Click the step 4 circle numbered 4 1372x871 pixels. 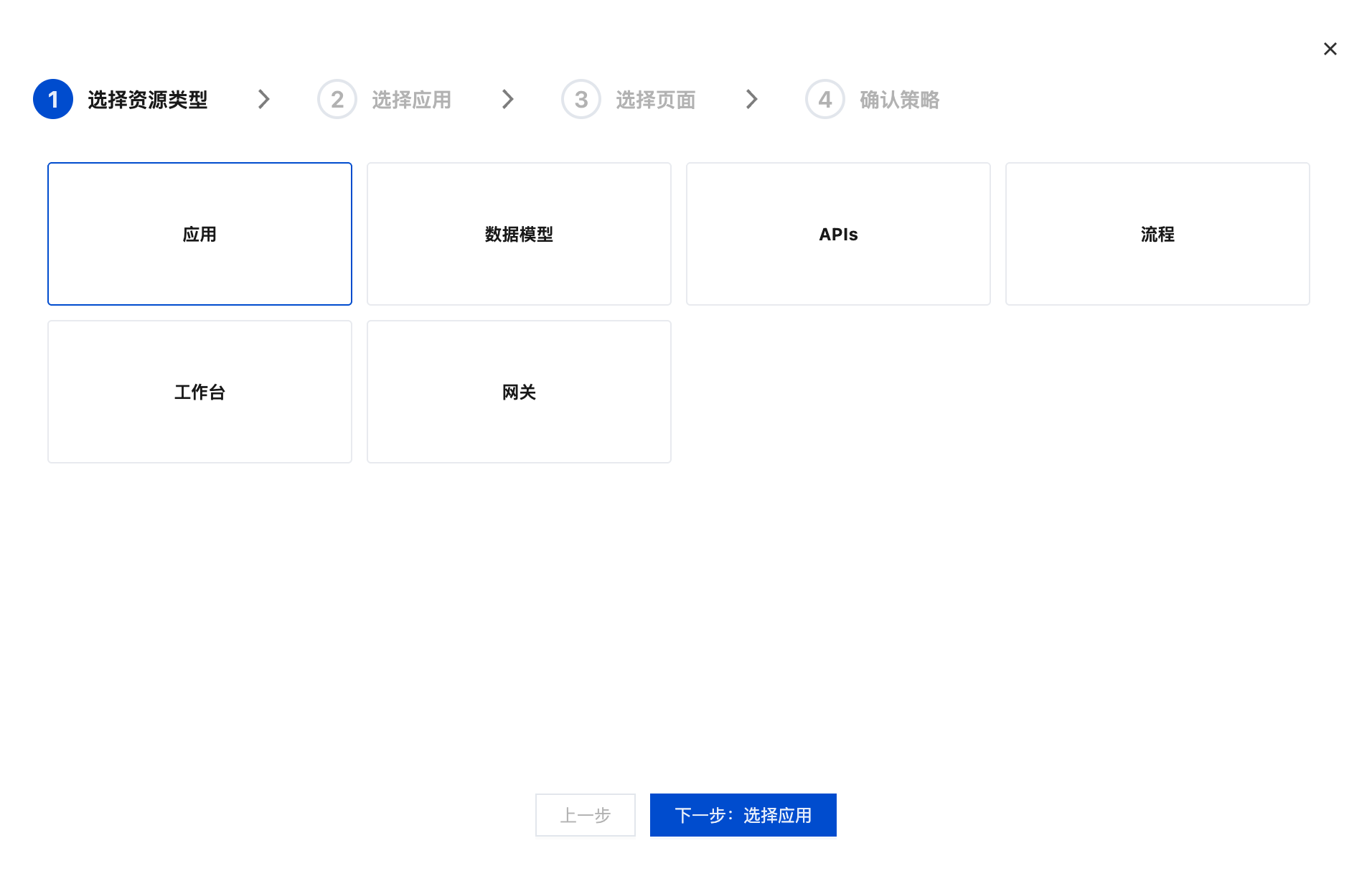click(x=824, y=99)
